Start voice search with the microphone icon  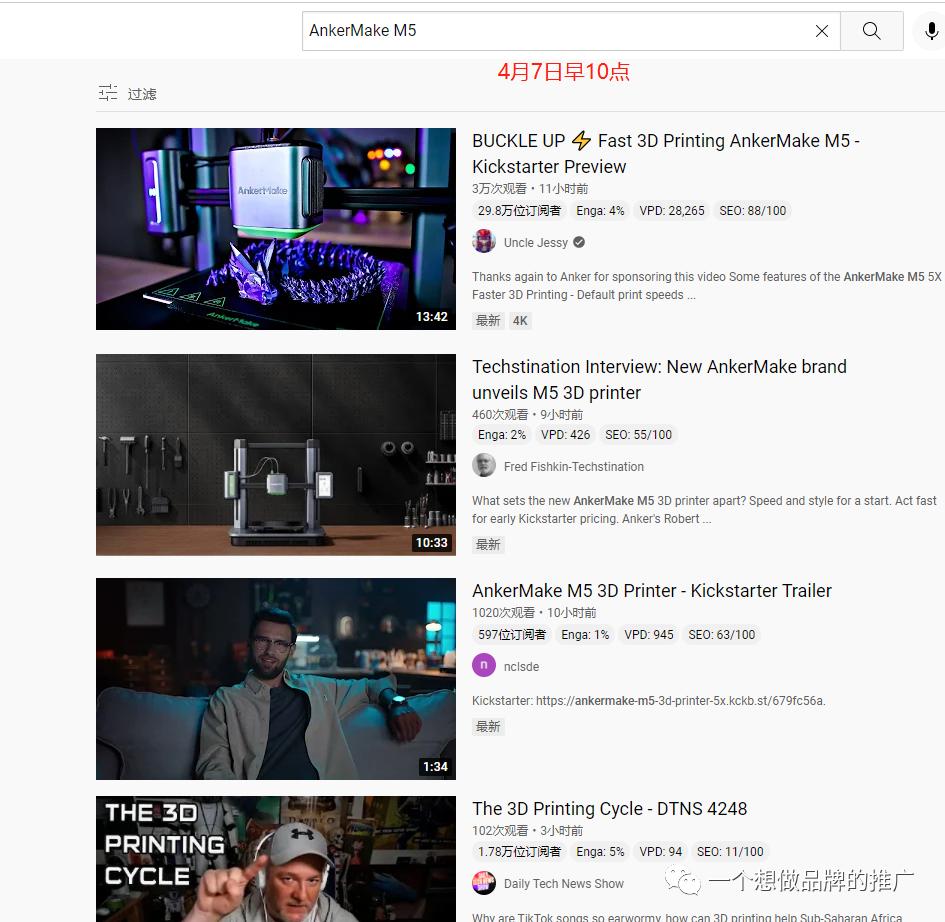click(932, 31)
